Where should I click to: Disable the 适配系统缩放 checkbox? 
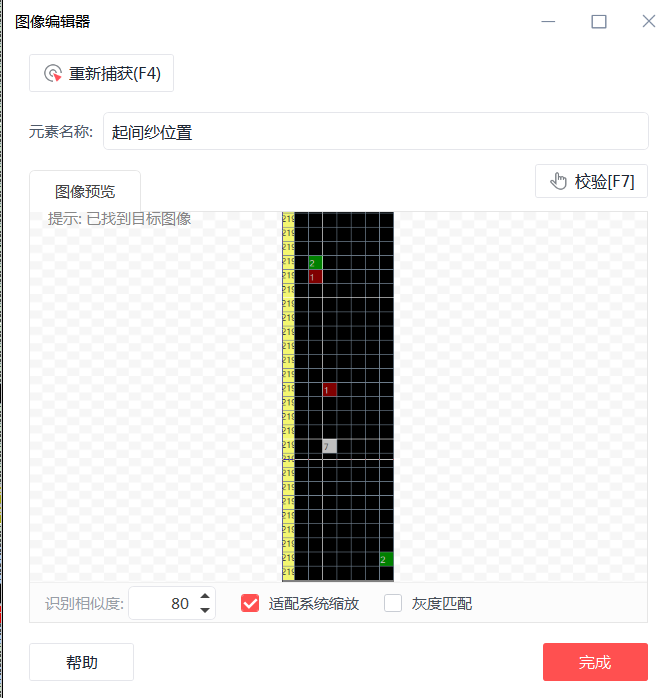[250, 604]
